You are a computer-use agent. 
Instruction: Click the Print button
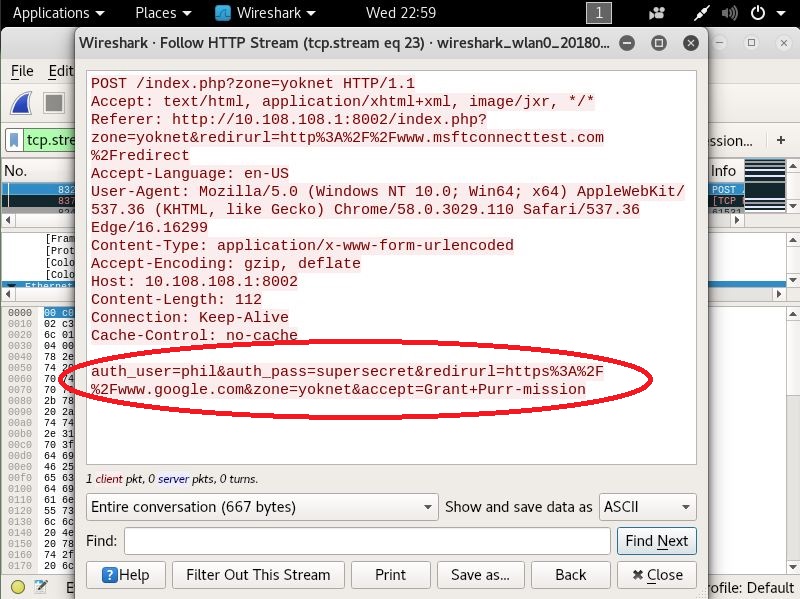coord(390,575)
